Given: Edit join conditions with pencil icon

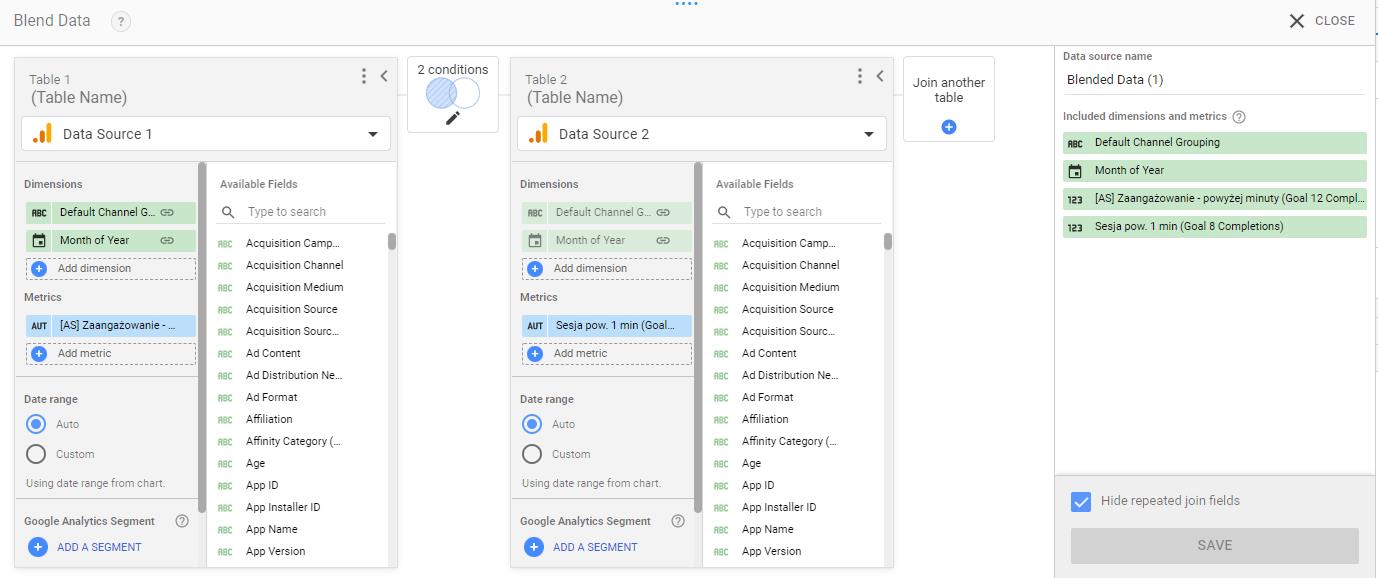Looking at the screenshot, I should (x=453, y=118).
